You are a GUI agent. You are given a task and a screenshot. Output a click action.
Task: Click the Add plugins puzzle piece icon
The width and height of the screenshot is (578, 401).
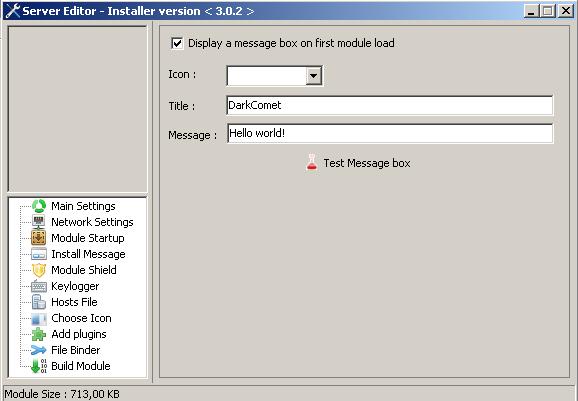(39, 334)
